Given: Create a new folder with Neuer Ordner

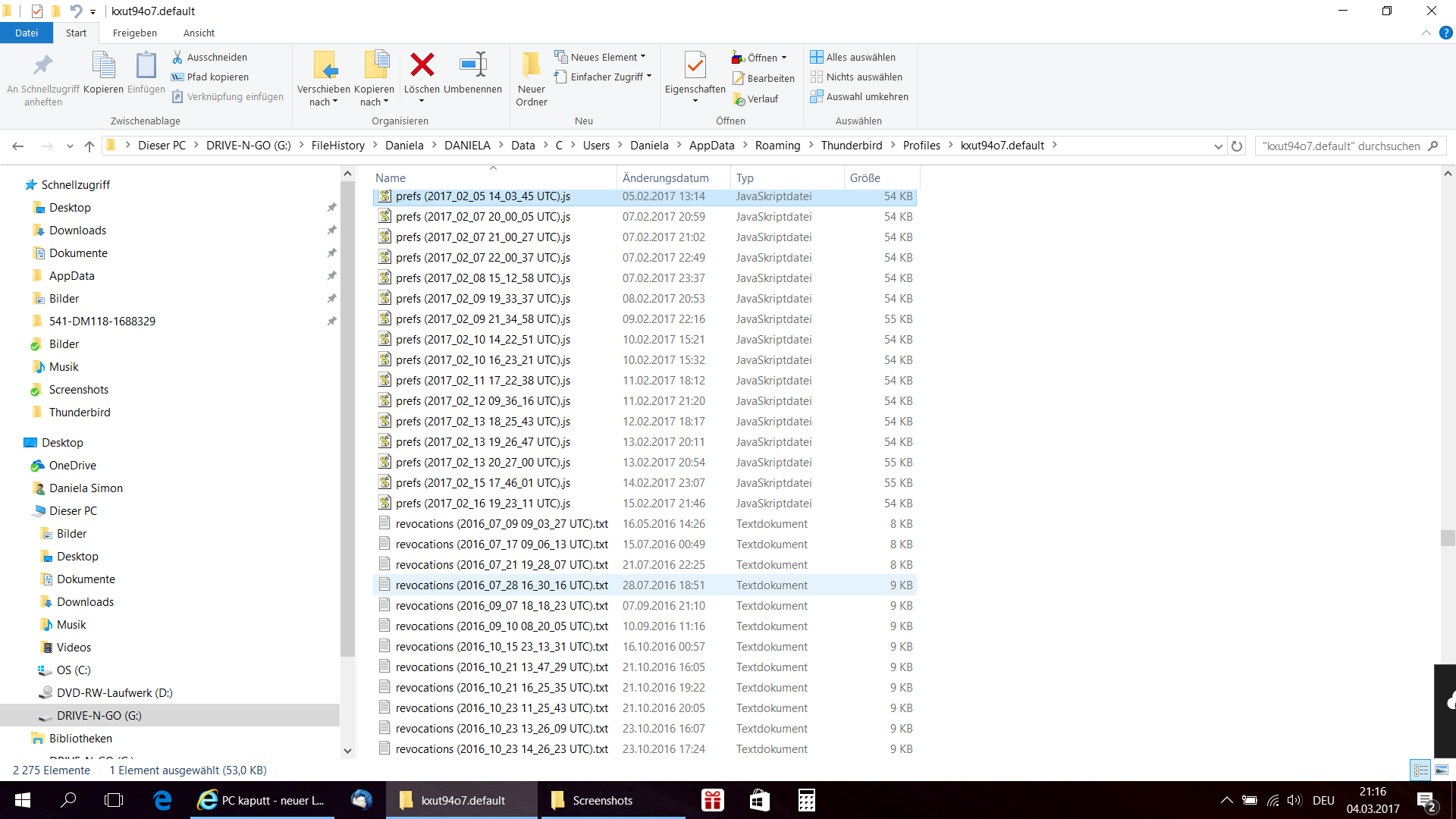Looking at the screenshot, I should 531,66.
